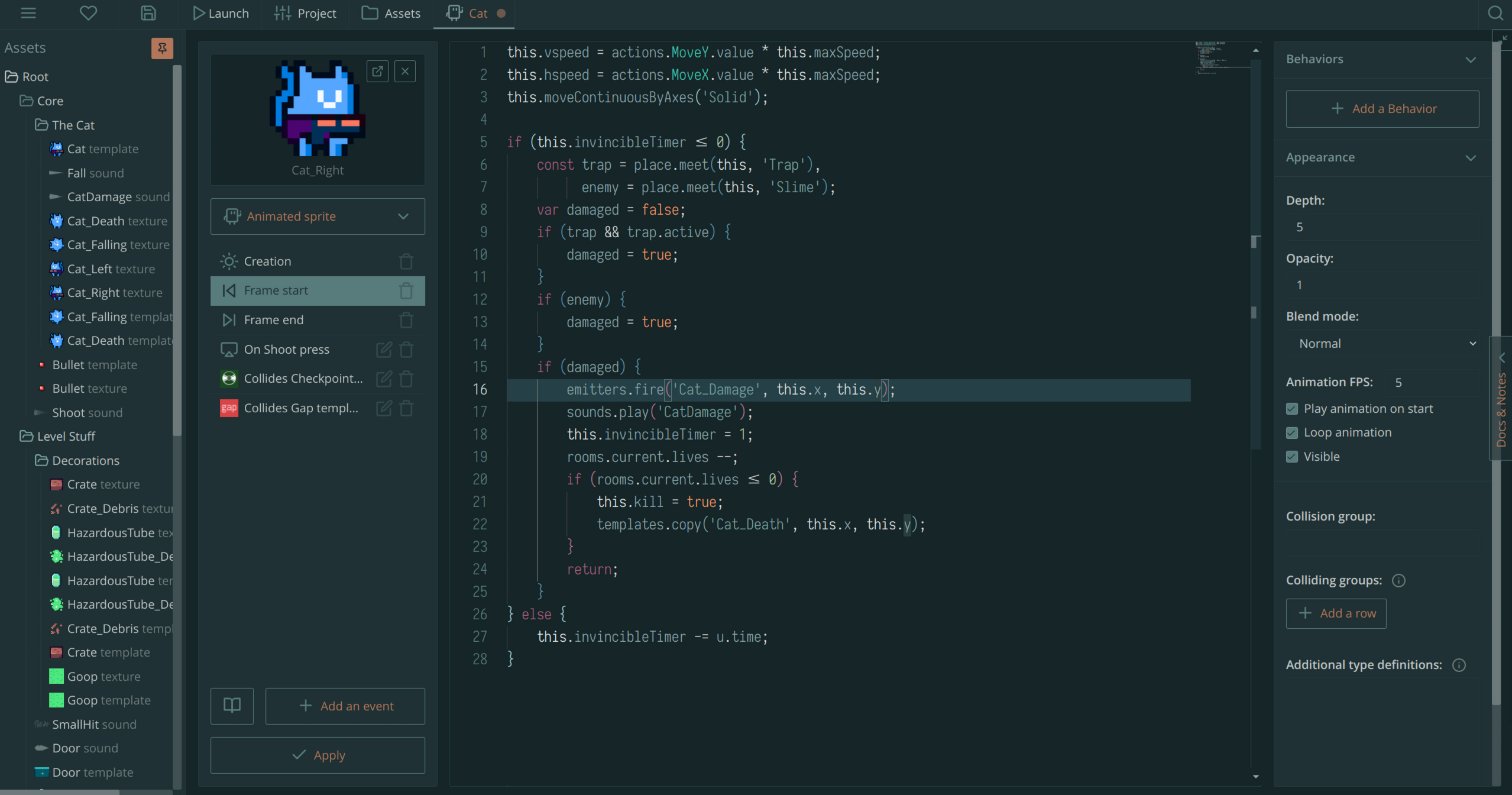This screenshot has height=795, width=1512.
Task: Delete the Creation event
Action: (x=406, y=261)
